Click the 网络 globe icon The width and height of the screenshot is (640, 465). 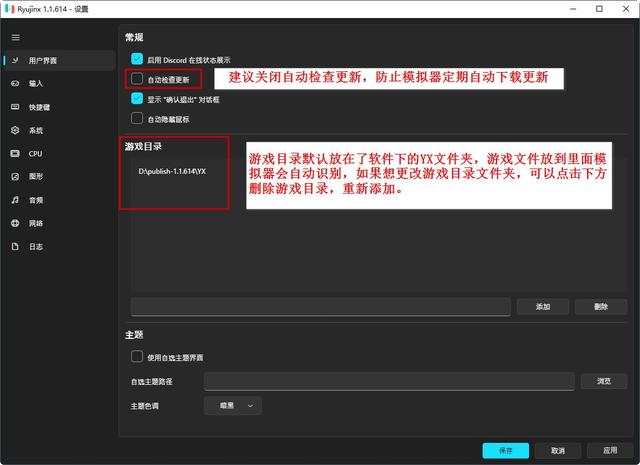click(x=15, y=223)
